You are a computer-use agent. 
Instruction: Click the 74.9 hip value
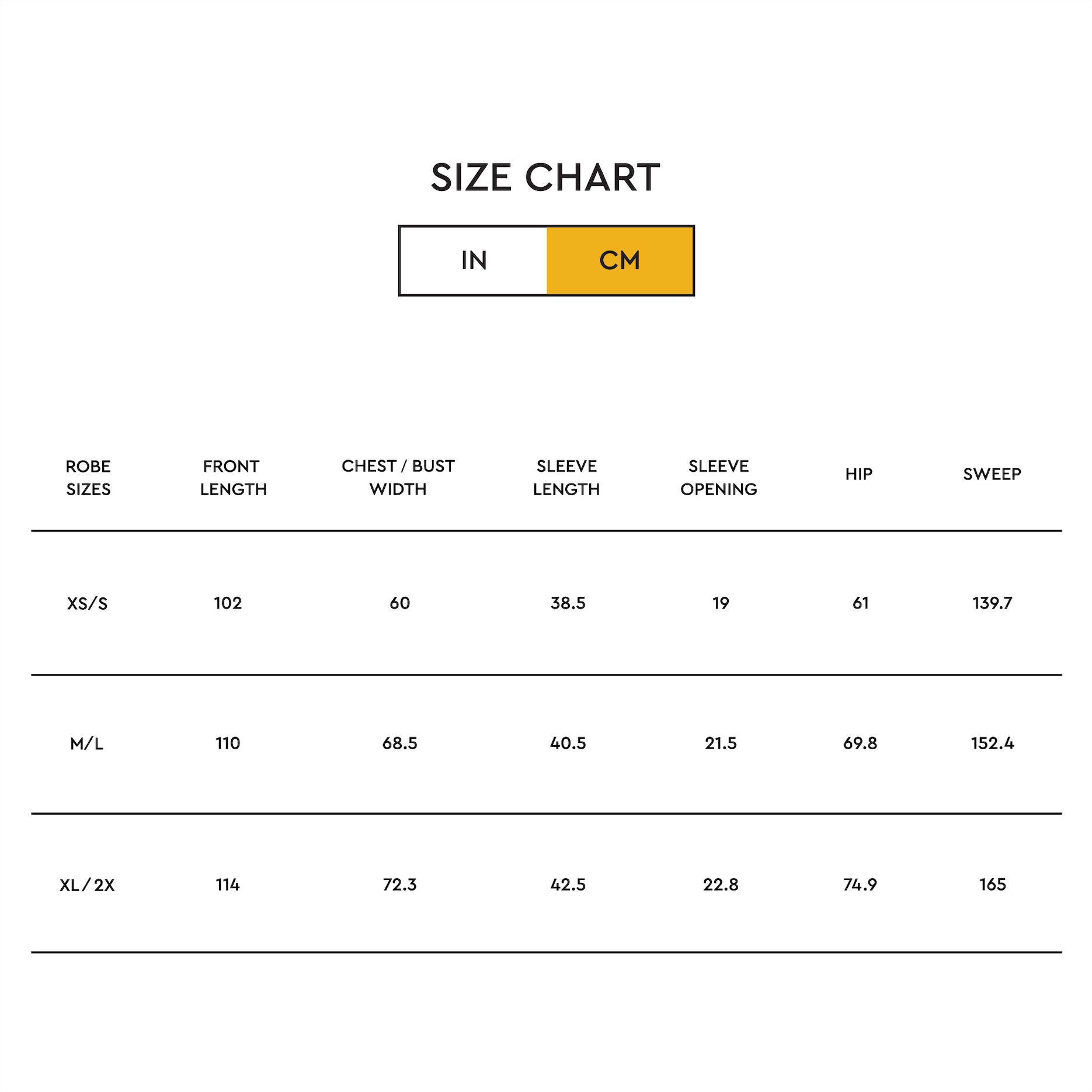(x=860, y=885)
